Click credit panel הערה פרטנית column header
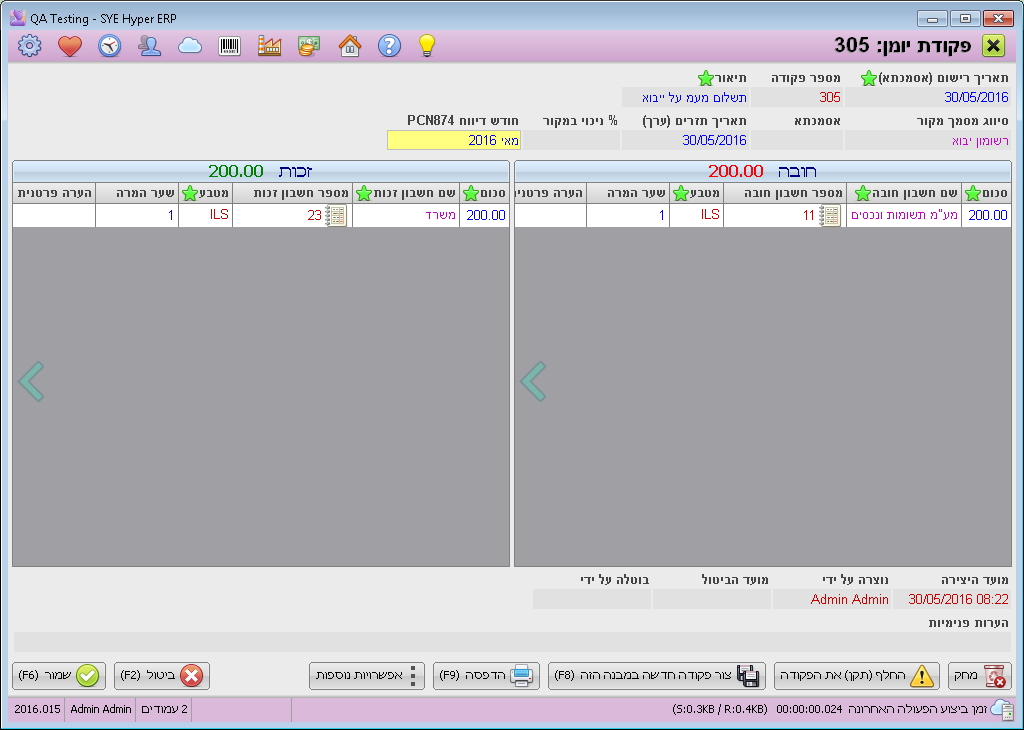Viewport: 1024px width, 730px height. [54, 193]
